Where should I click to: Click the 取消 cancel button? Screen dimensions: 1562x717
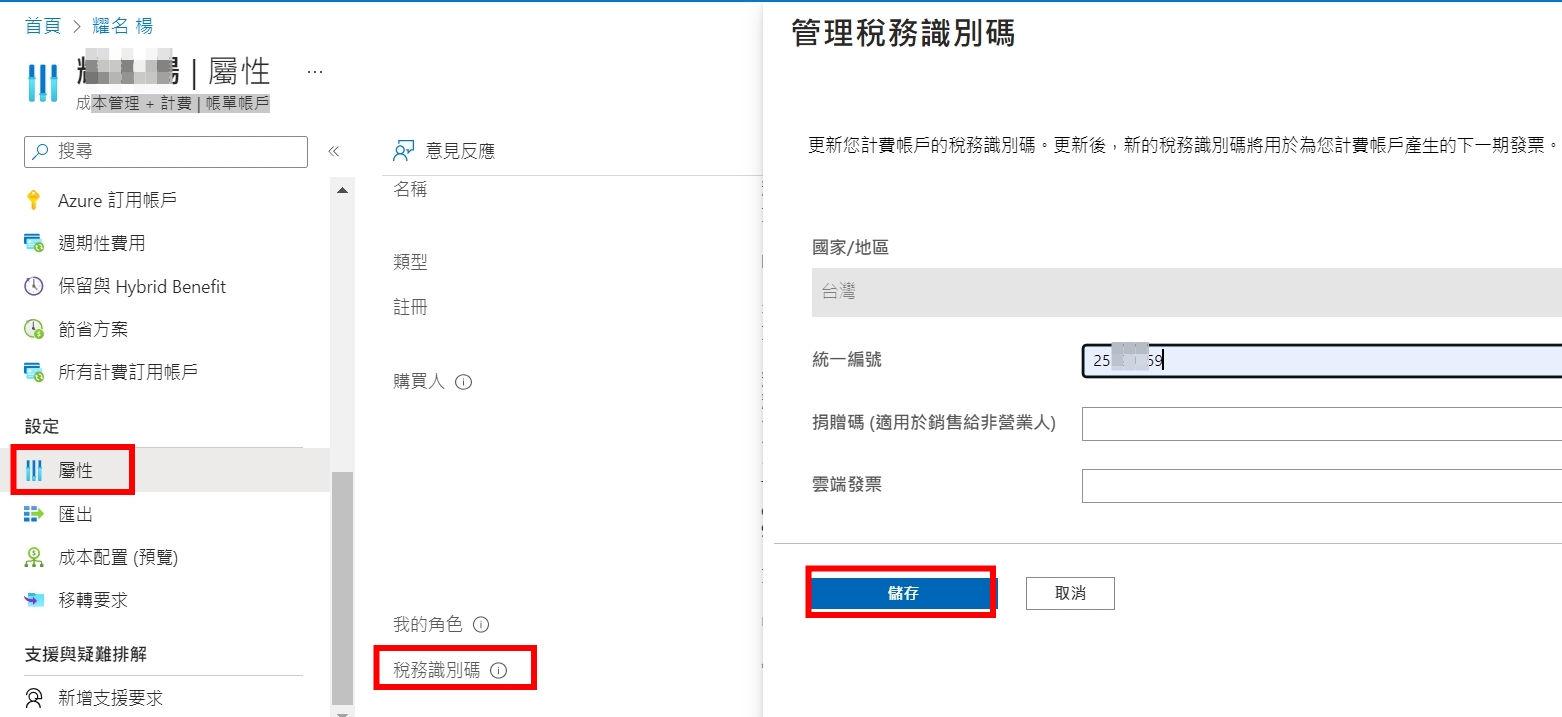pyautogui.click(x=1070, y=593)
